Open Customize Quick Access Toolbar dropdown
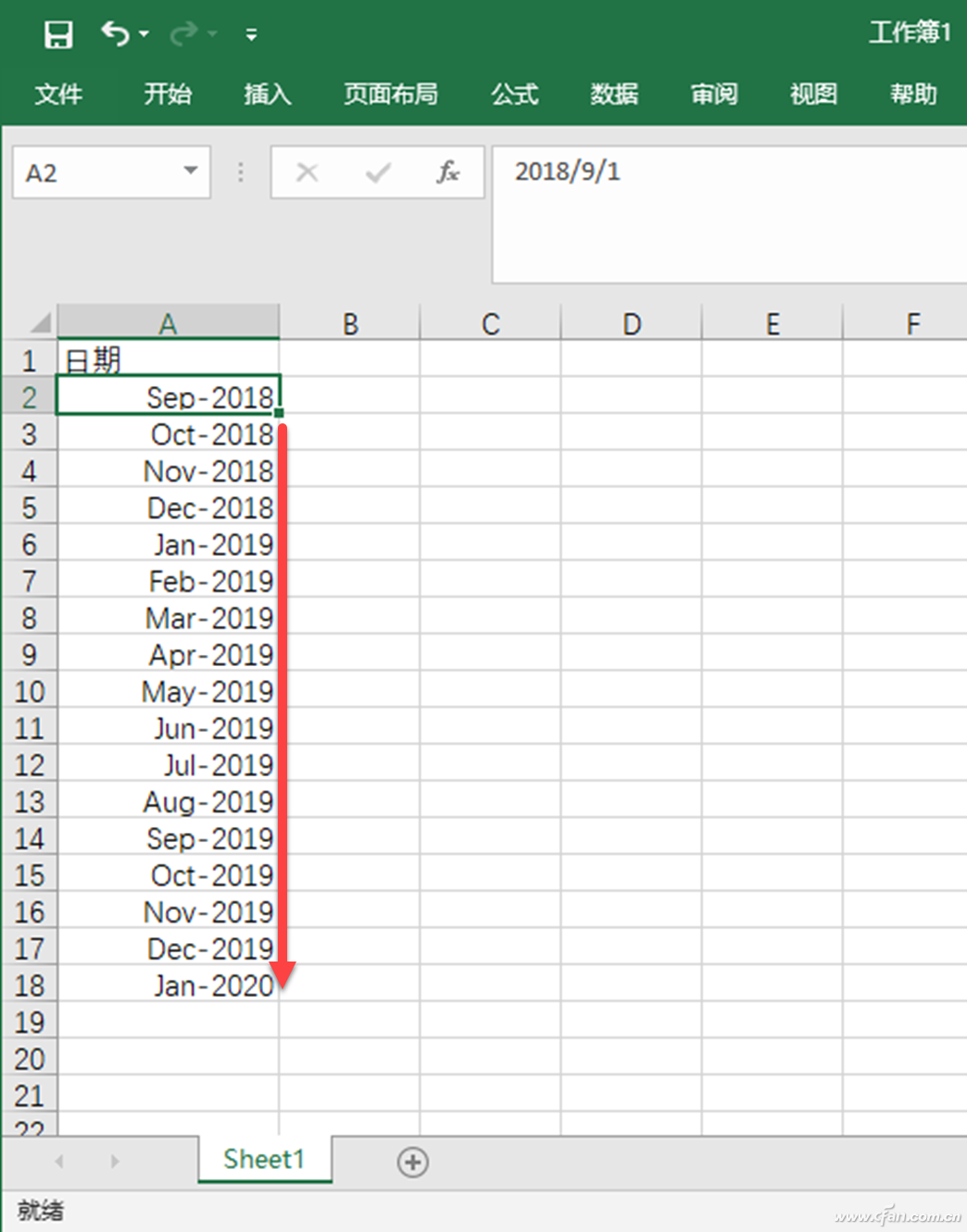The width and height of the screenshot is (967, 1232). (x=251, y=35)
